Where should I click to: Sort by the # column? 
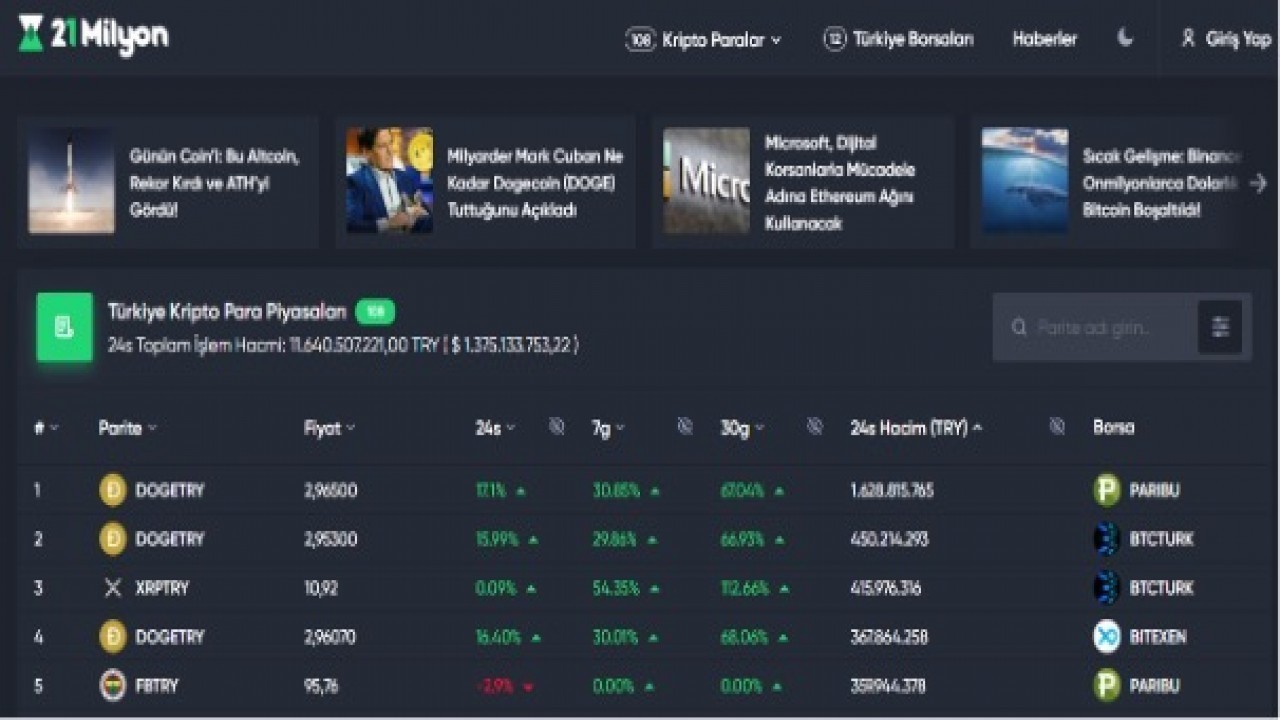click(46, 427)
